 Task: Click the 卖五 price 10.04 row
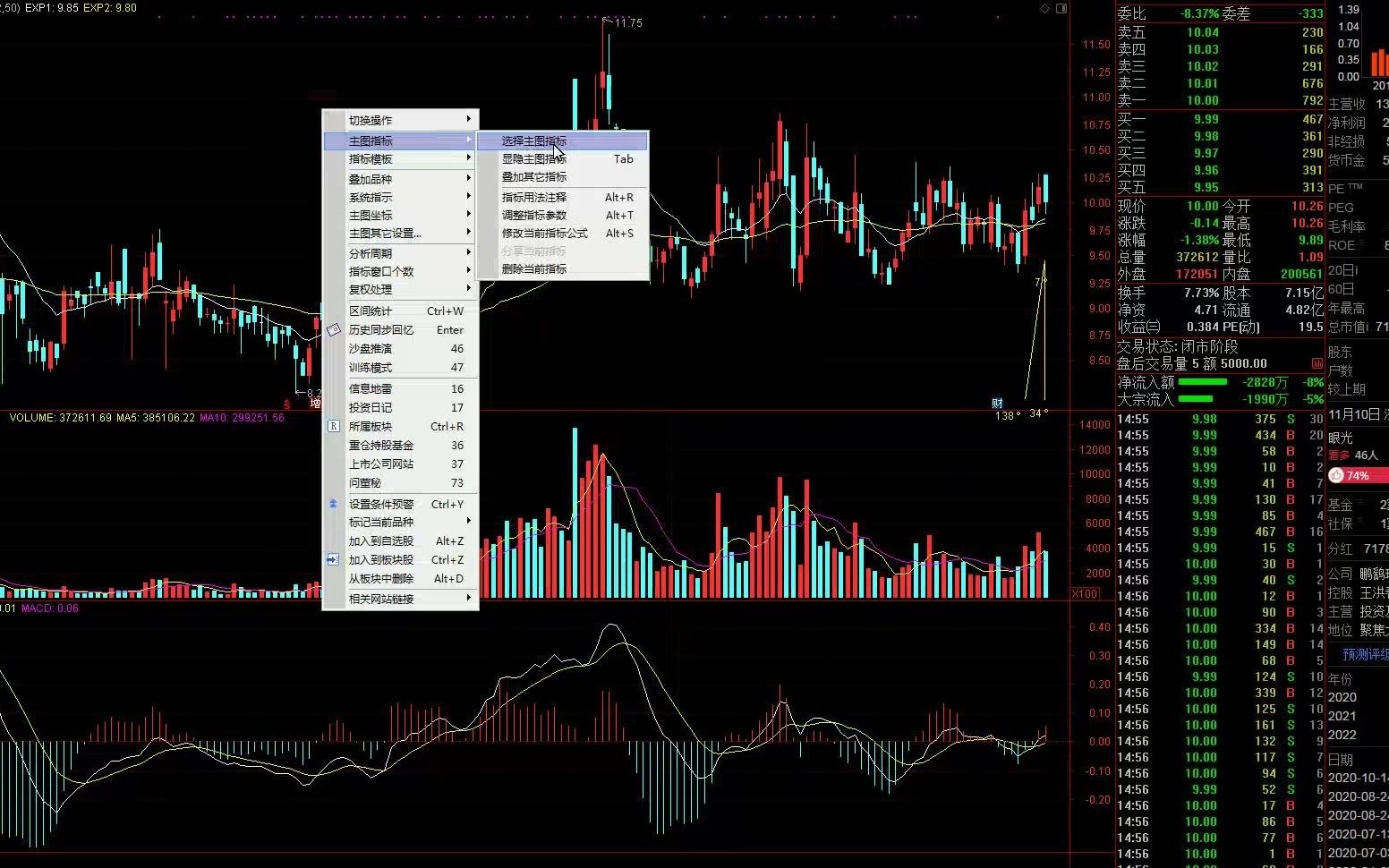[1220, 32]
